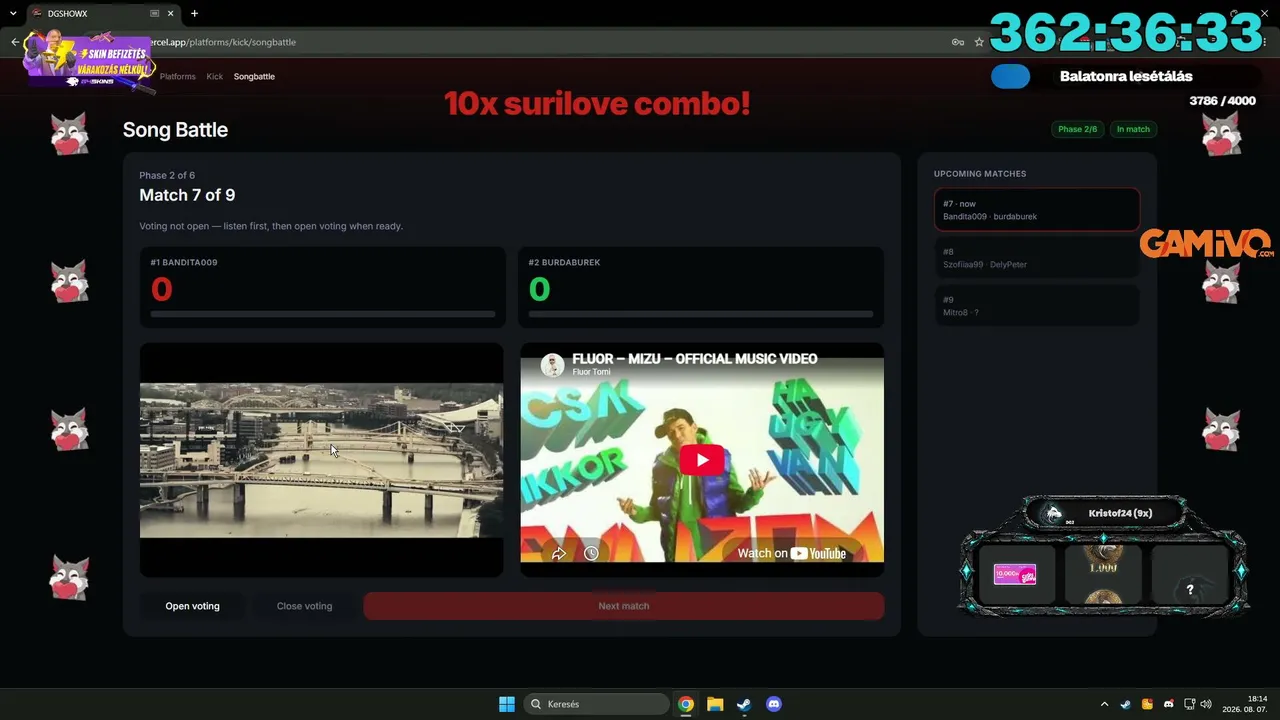The height and width of the screenshot is (720, 1280).
Task: Click the Phase 2/6 badge
Action: tap(1077, 129)
